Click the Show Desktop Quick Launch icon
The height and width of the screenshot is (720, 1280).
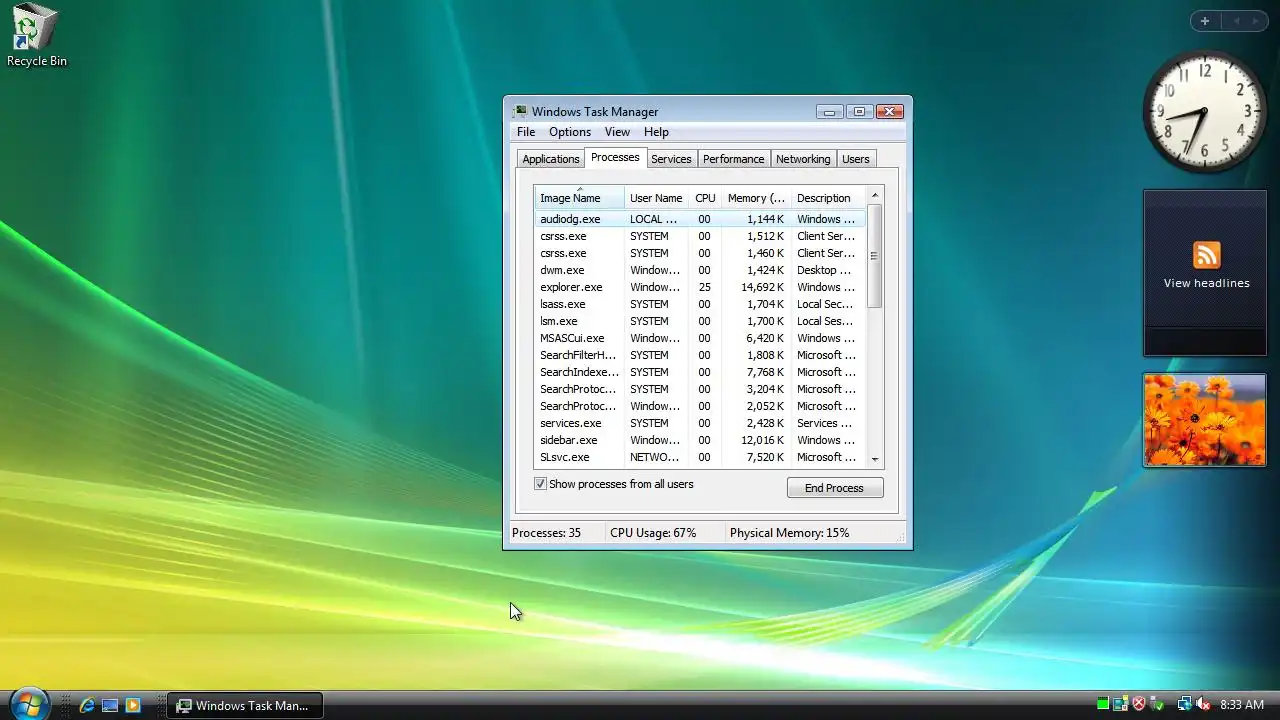point(110,705)
